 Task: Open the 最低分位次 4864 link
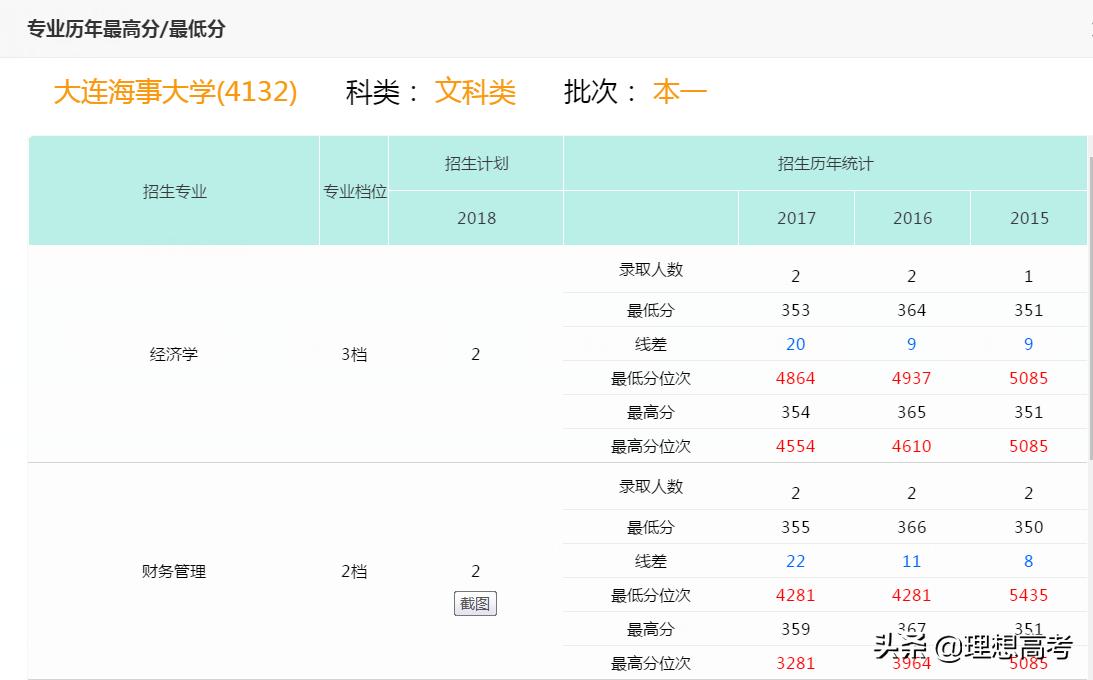(x=795, y=378)
